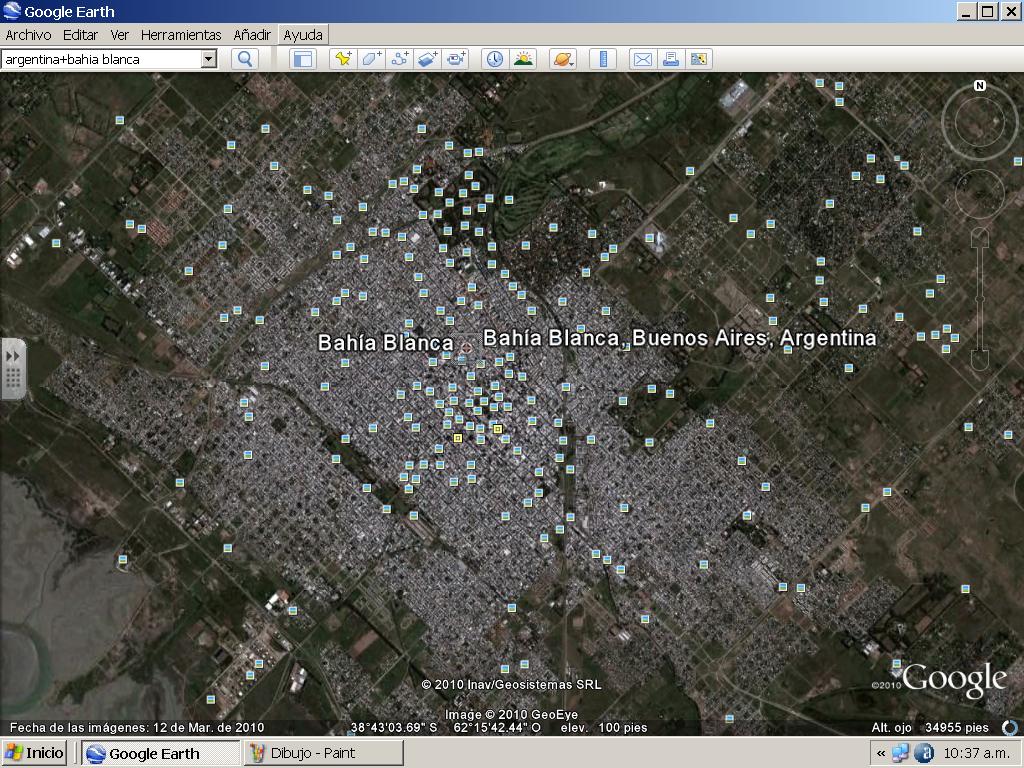Click the network connection tray icon
Viewport: 1024px width, 768px height.
[901, 754]
